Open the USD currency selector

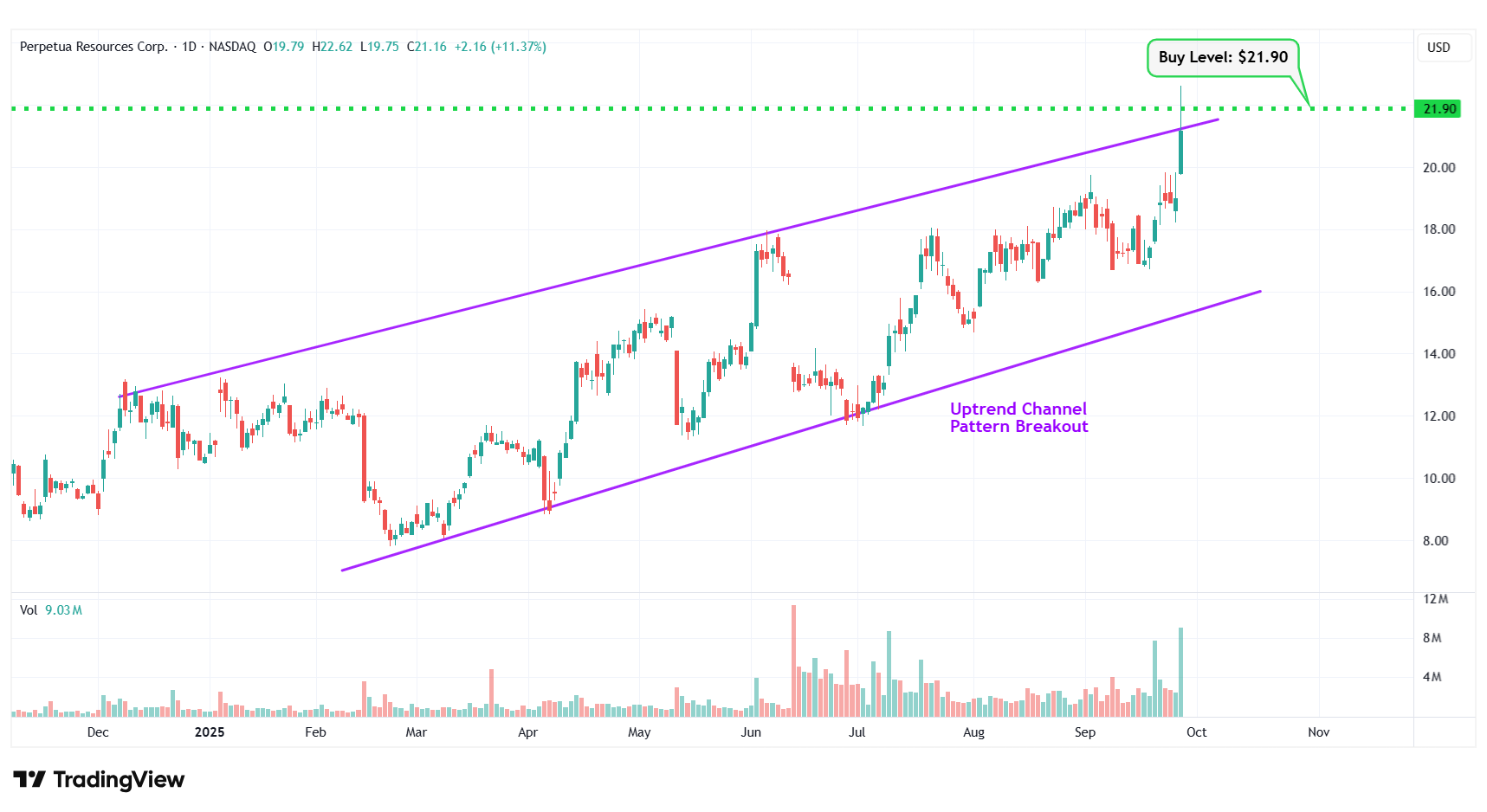pyautogui.click(x=1439, y=48)
